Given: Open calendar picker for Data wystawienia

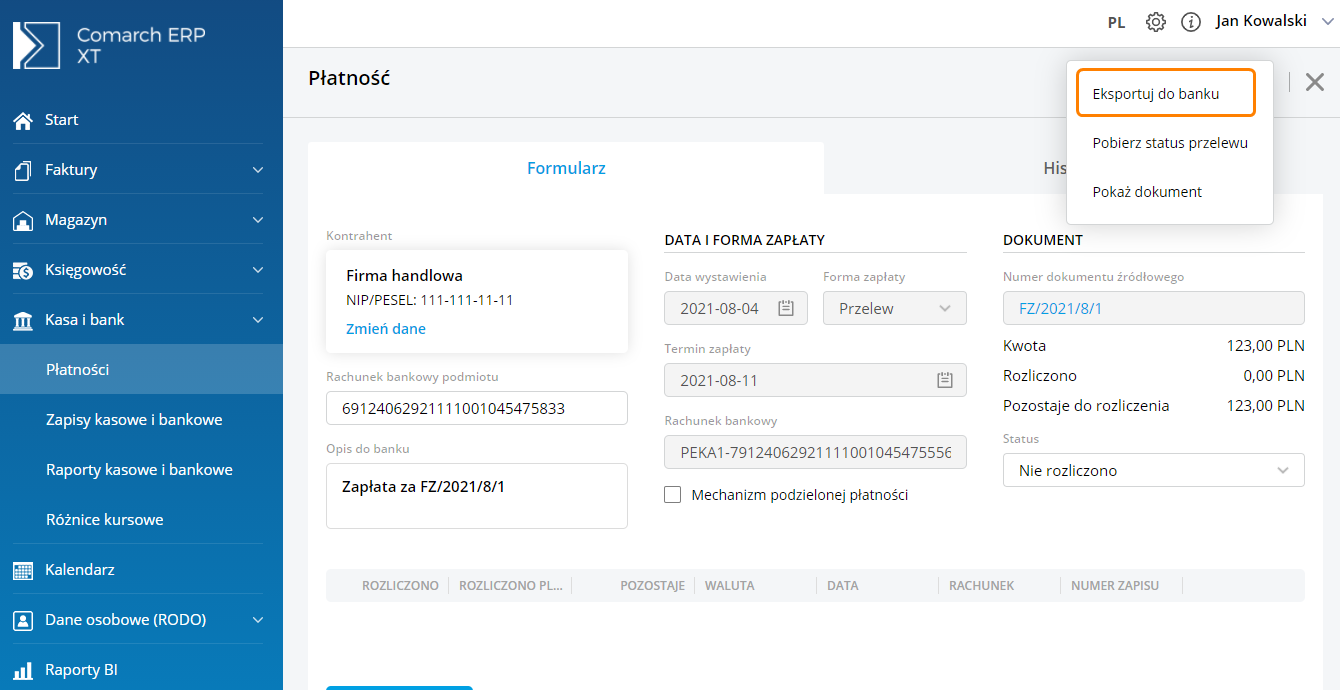Looking at the screenshot, I should click(786, 309).
